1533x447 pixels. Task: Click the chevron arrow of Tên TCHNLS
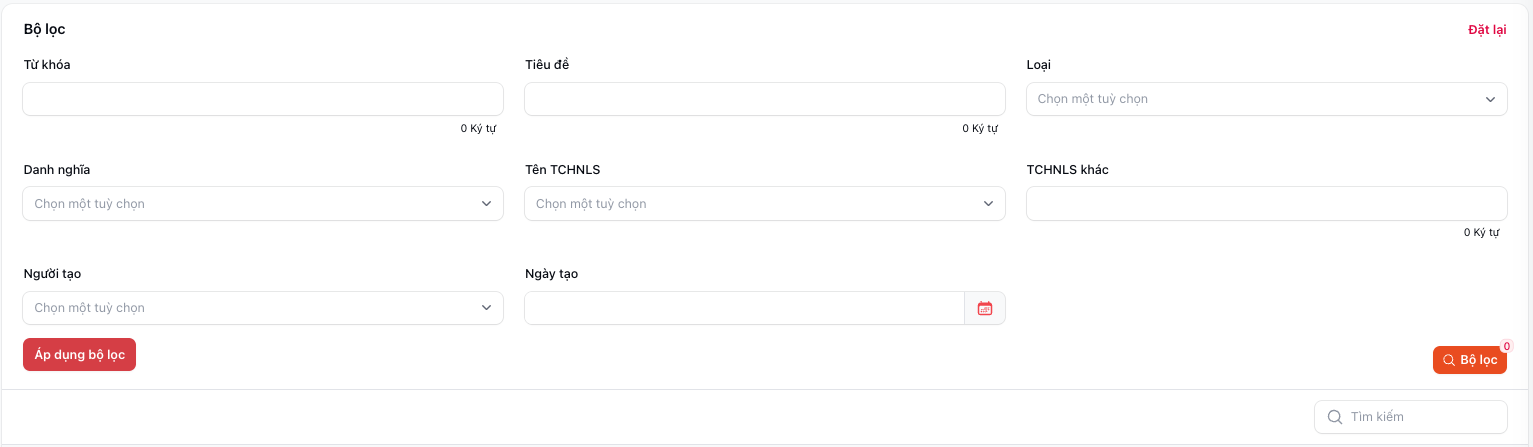point(988,204)
